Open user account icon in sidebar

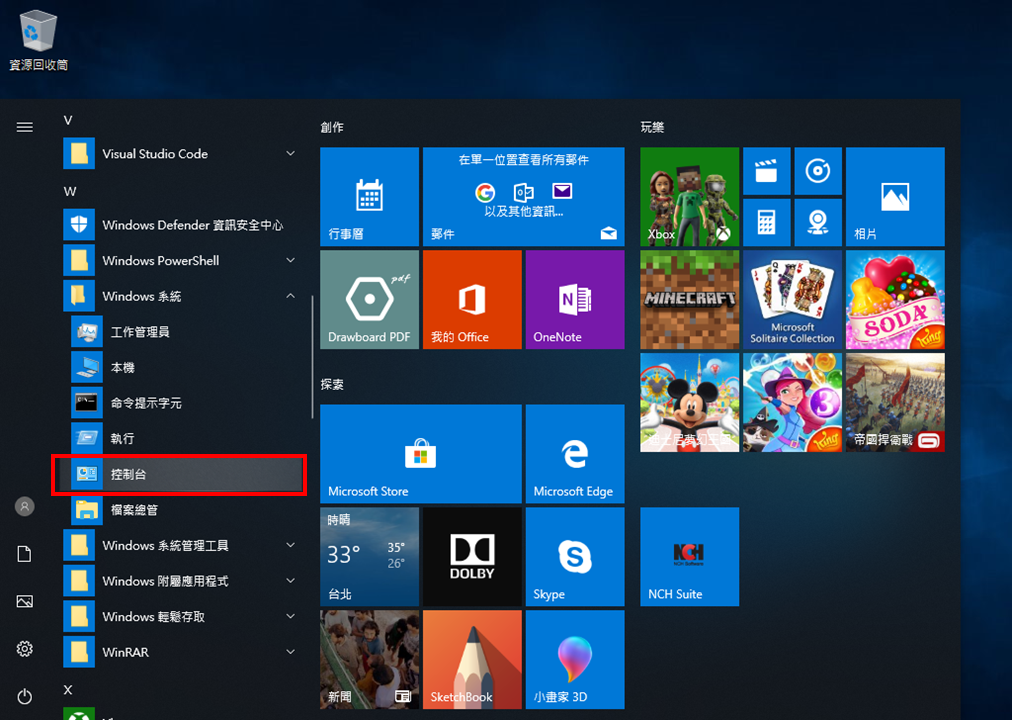pyautogui.click(x=25, y=506)
